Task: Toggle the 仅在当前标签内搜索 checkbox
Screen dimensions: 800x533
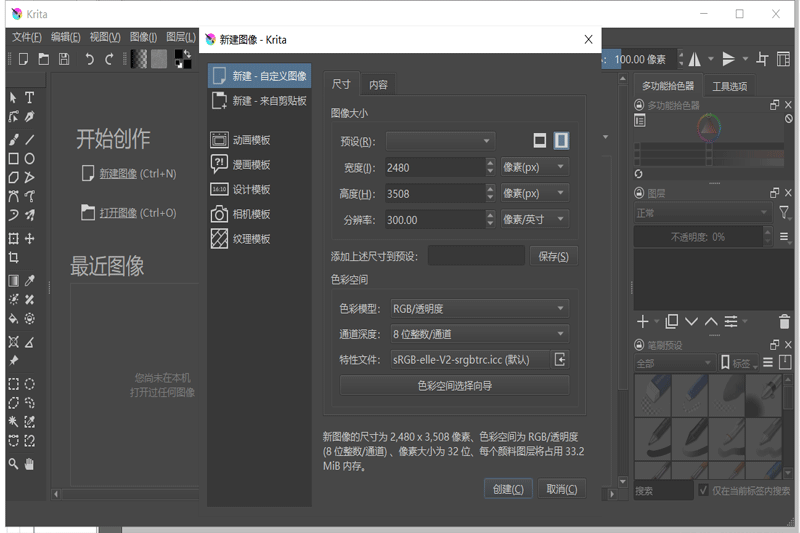Action: coord(704,491)
